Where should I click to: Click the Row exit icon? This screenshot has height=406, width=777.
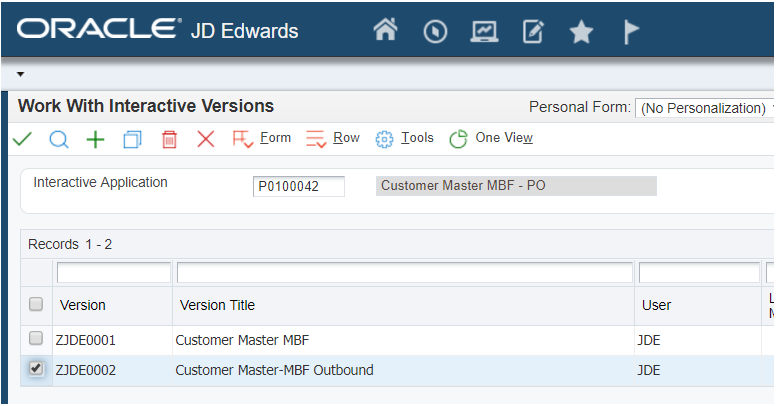tap(316, 139)
